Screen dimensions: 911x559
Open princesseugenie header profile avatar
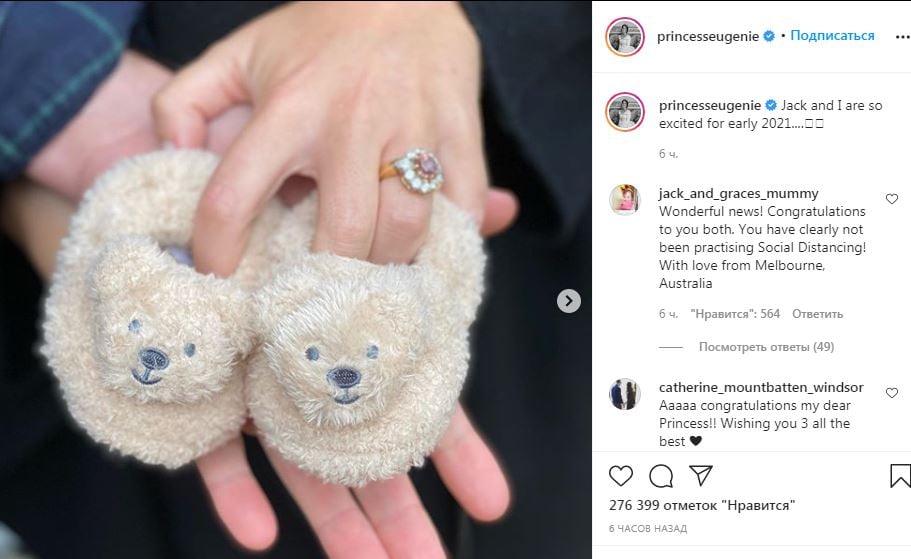point(625,37)
